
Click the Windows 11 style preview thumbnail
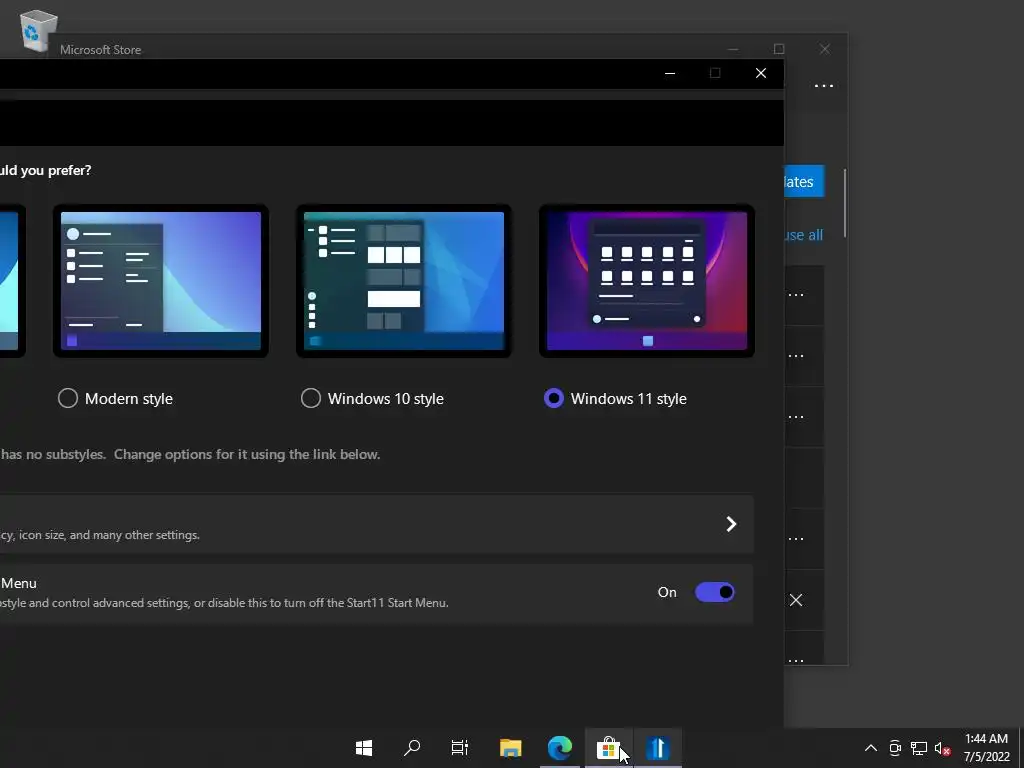tap(647, 281)
